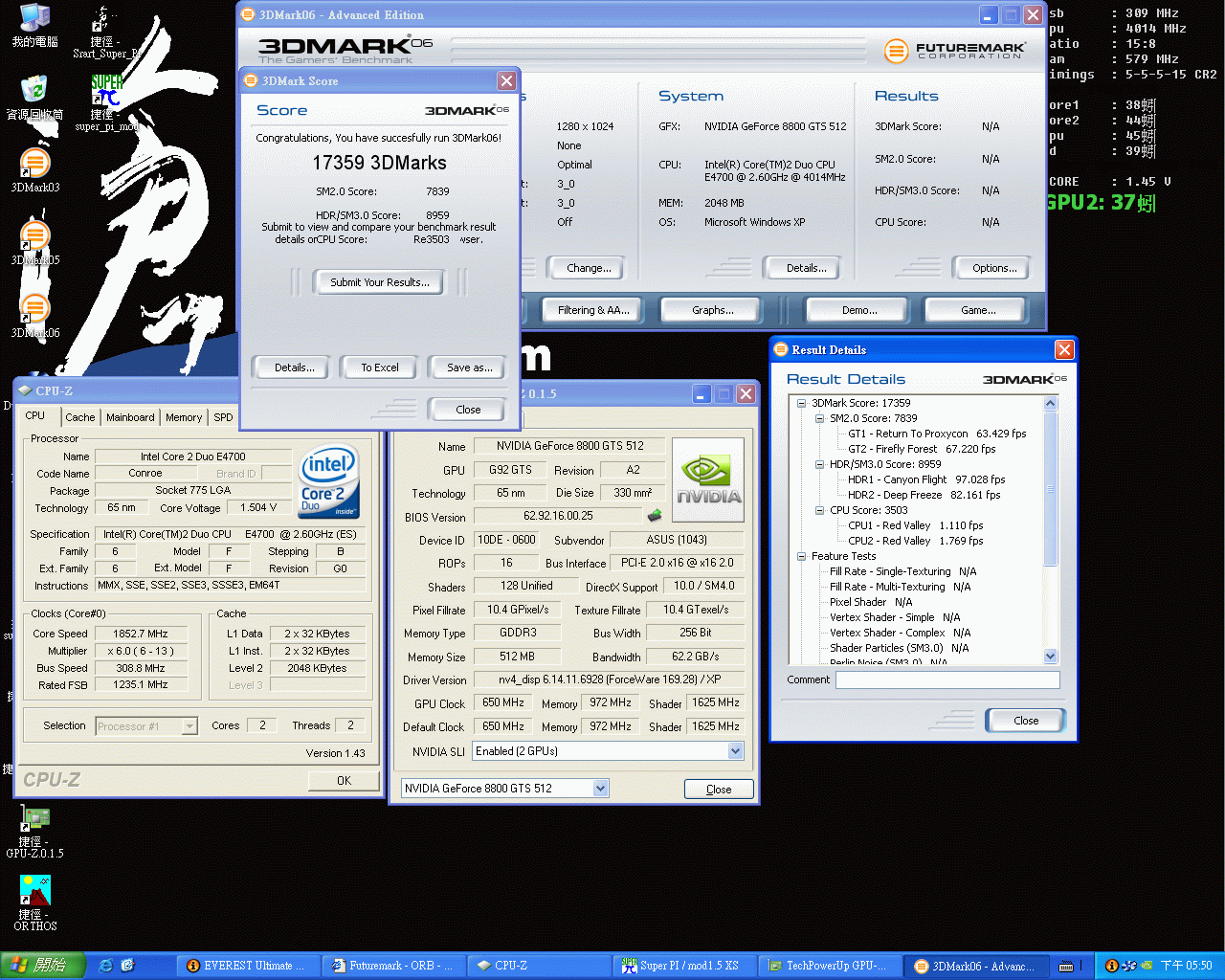Screen dimensions: 1225x980
Task: Open the Recycle Bin desktop icon
Action: point(34,98)
